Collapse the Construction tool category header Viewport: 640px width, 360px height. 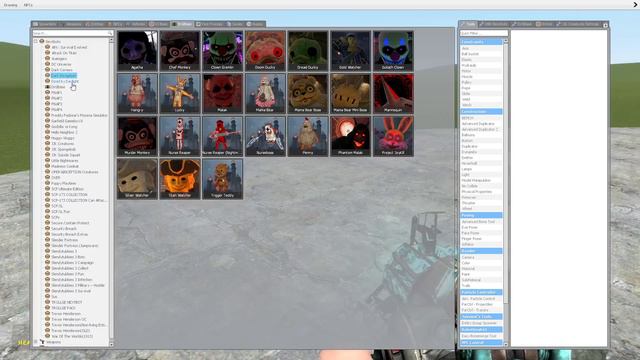[x=481, y=111]
